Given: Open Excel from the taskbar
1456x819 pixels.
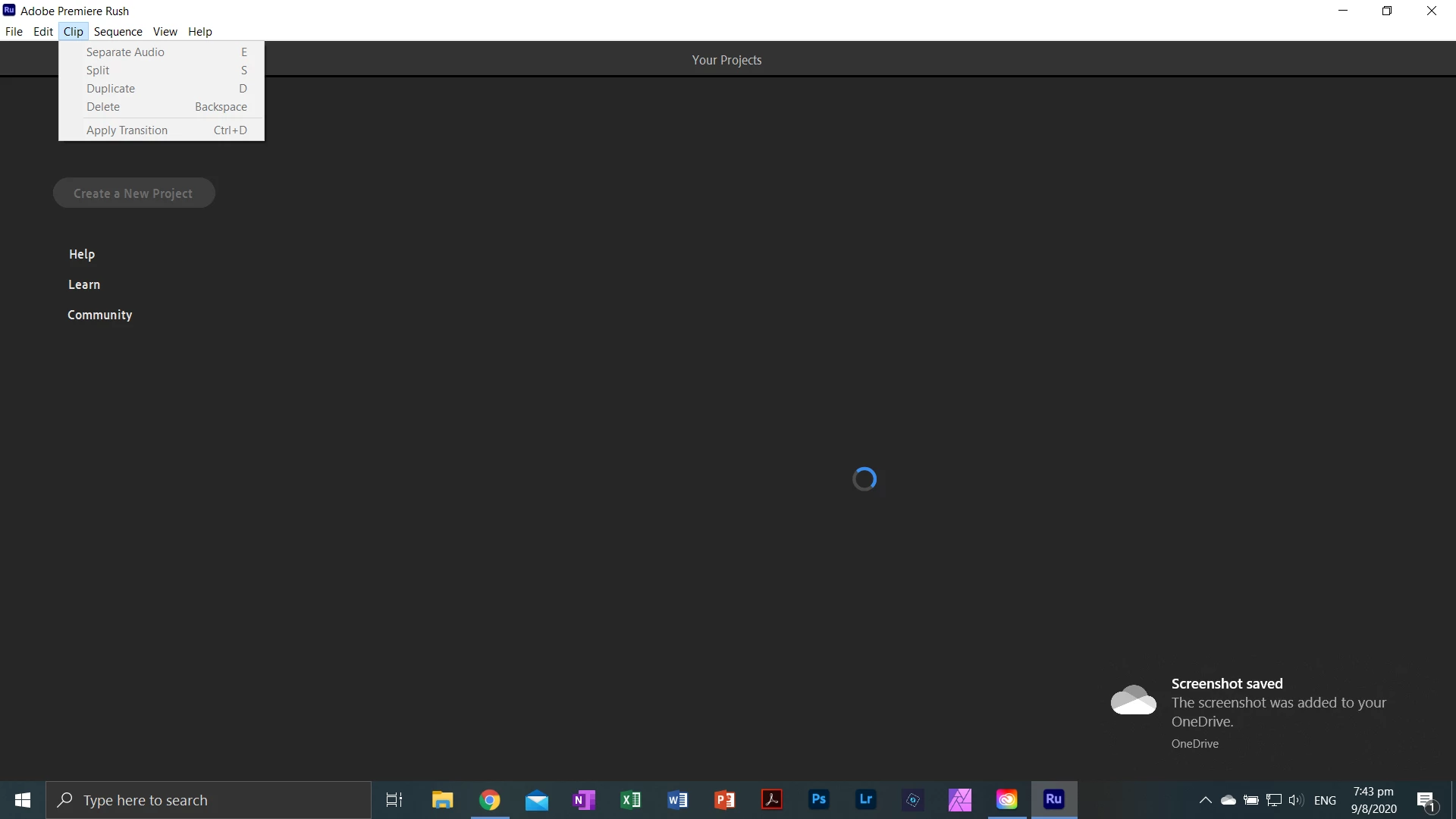Looking at the screenshot, I should pyautogui.click(x=630, y=799).
